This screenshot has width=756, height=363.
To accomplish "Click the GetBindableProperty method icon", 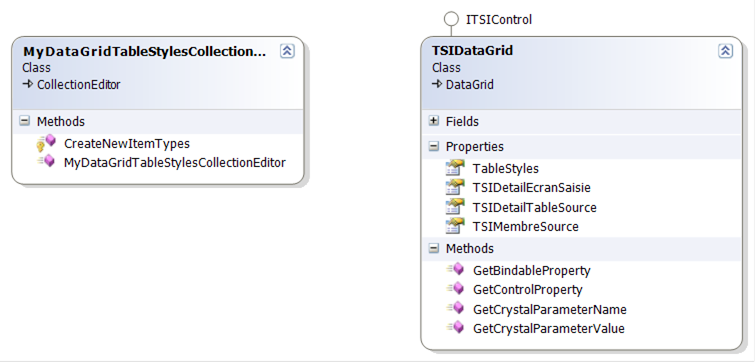I will tap(455, 269).
